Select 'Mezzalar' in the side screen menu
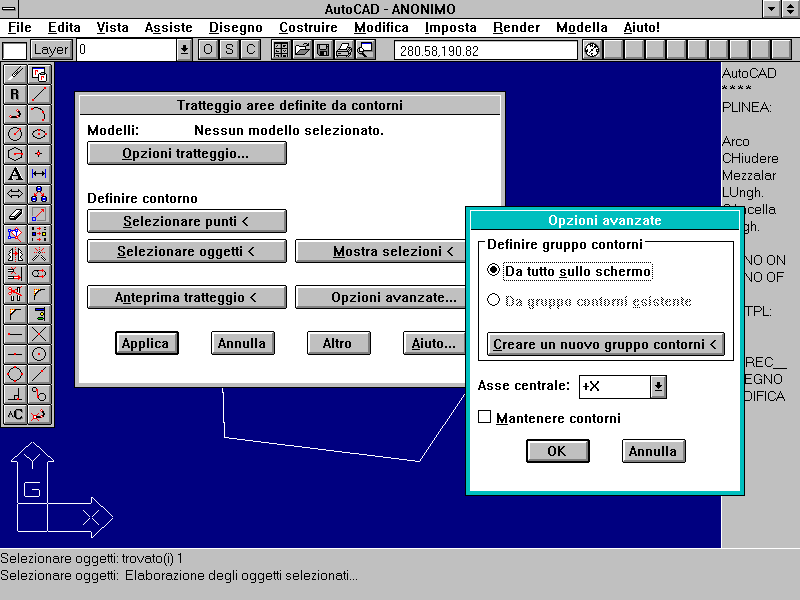The width and height of the screenshot is (800, 600). (749, 176)
